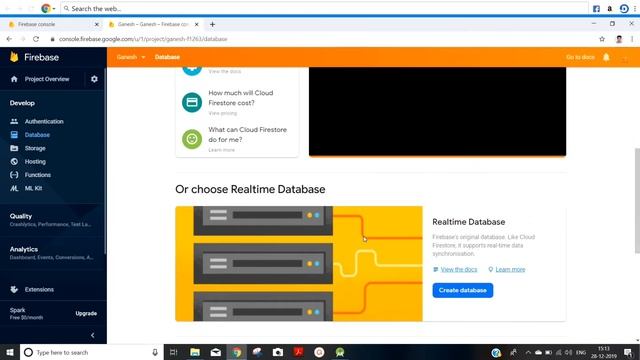640x360 pixels.
Task: Open Task View on taskbar
Action: 173,352
